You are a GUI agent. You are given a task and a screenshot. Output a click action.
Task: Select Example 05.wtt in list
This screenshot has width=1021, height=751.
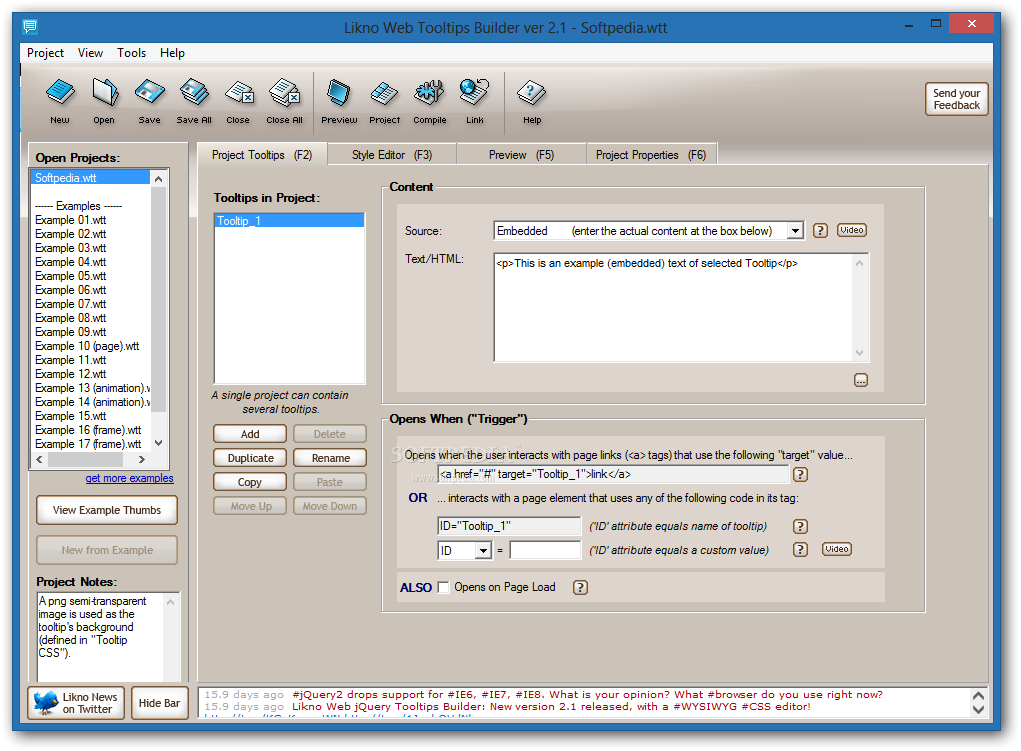pos(70,276)
